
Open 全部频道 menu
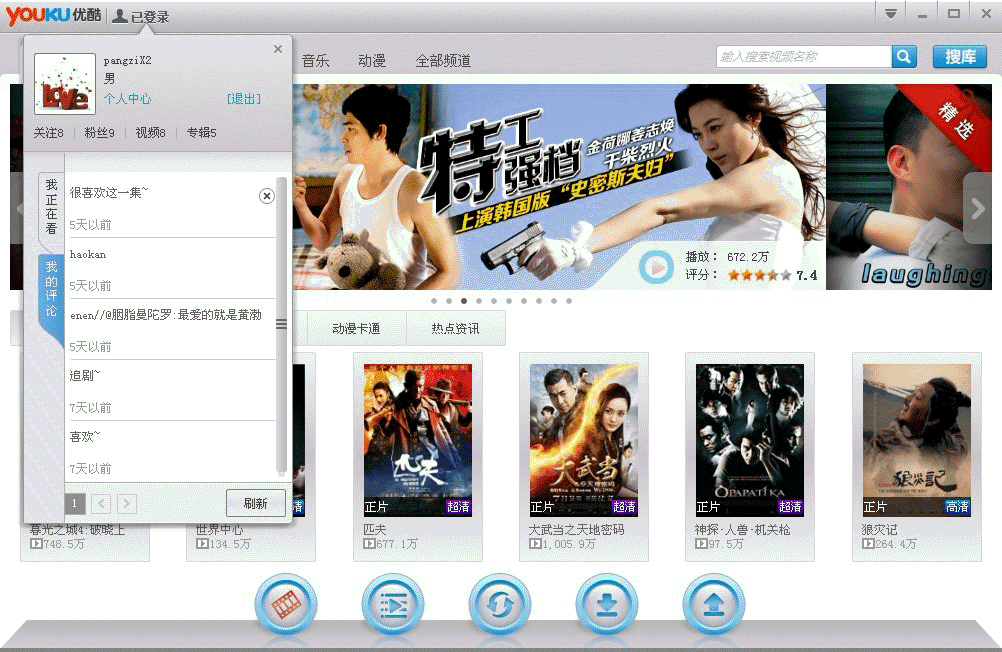pyautogui.click(x=443, y=61)
